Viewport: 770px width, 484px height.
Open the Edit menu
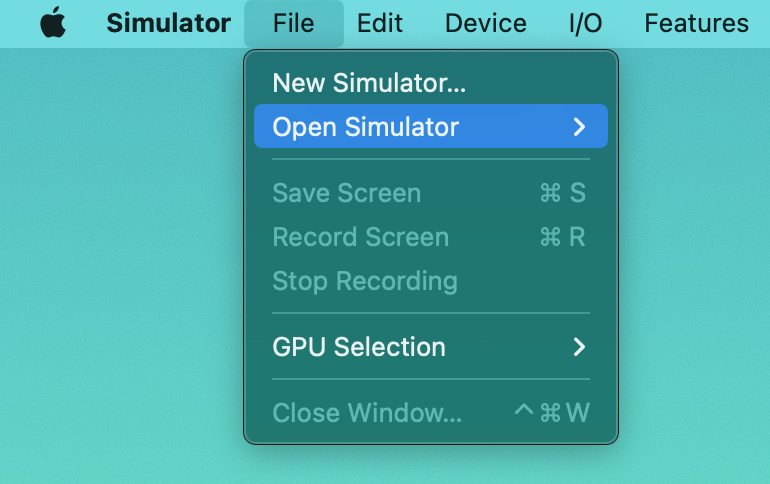click(380, 23)
